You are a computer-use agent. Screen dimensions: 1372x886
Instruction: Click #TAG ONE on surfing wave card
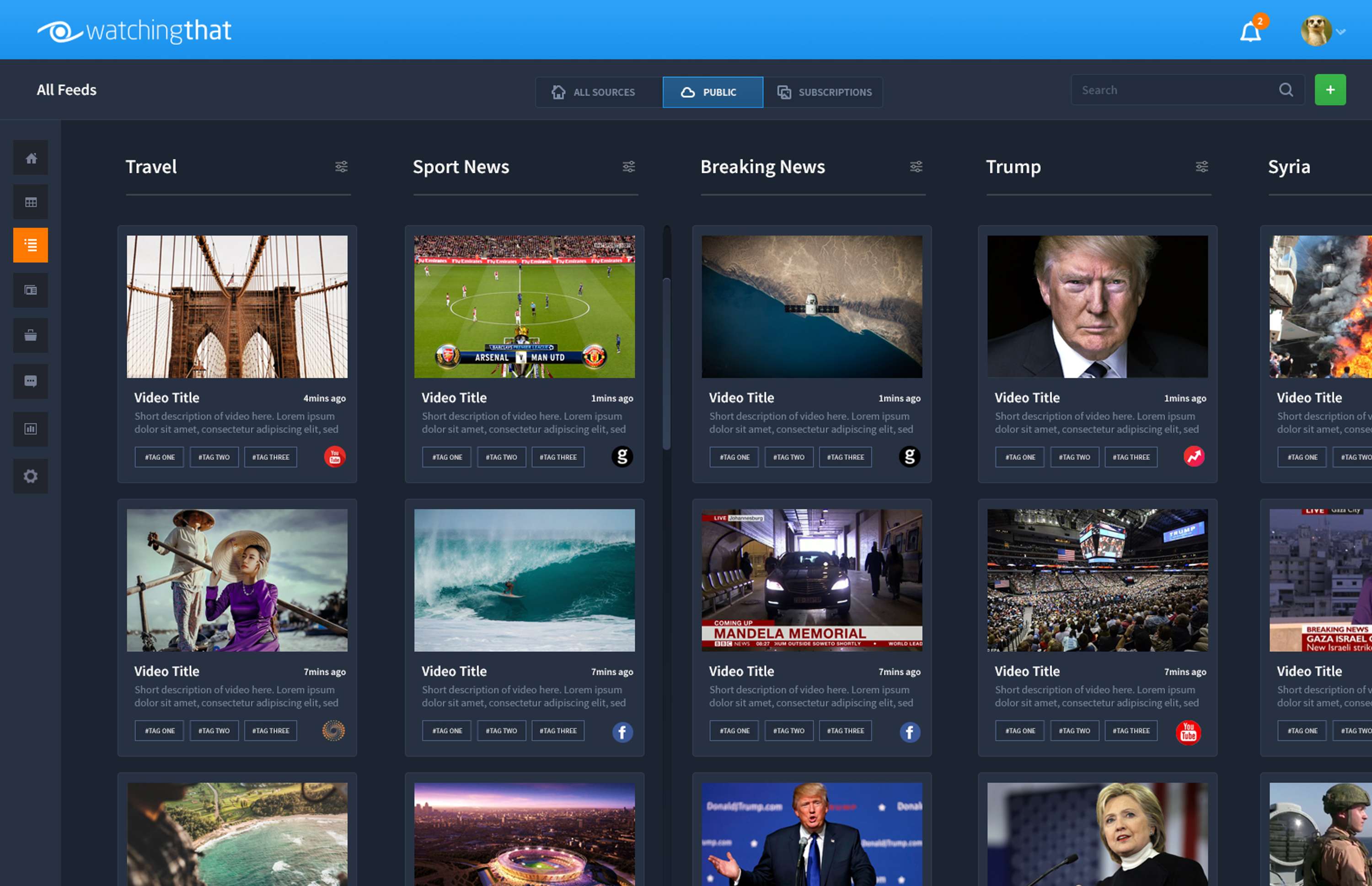[446, 730]
